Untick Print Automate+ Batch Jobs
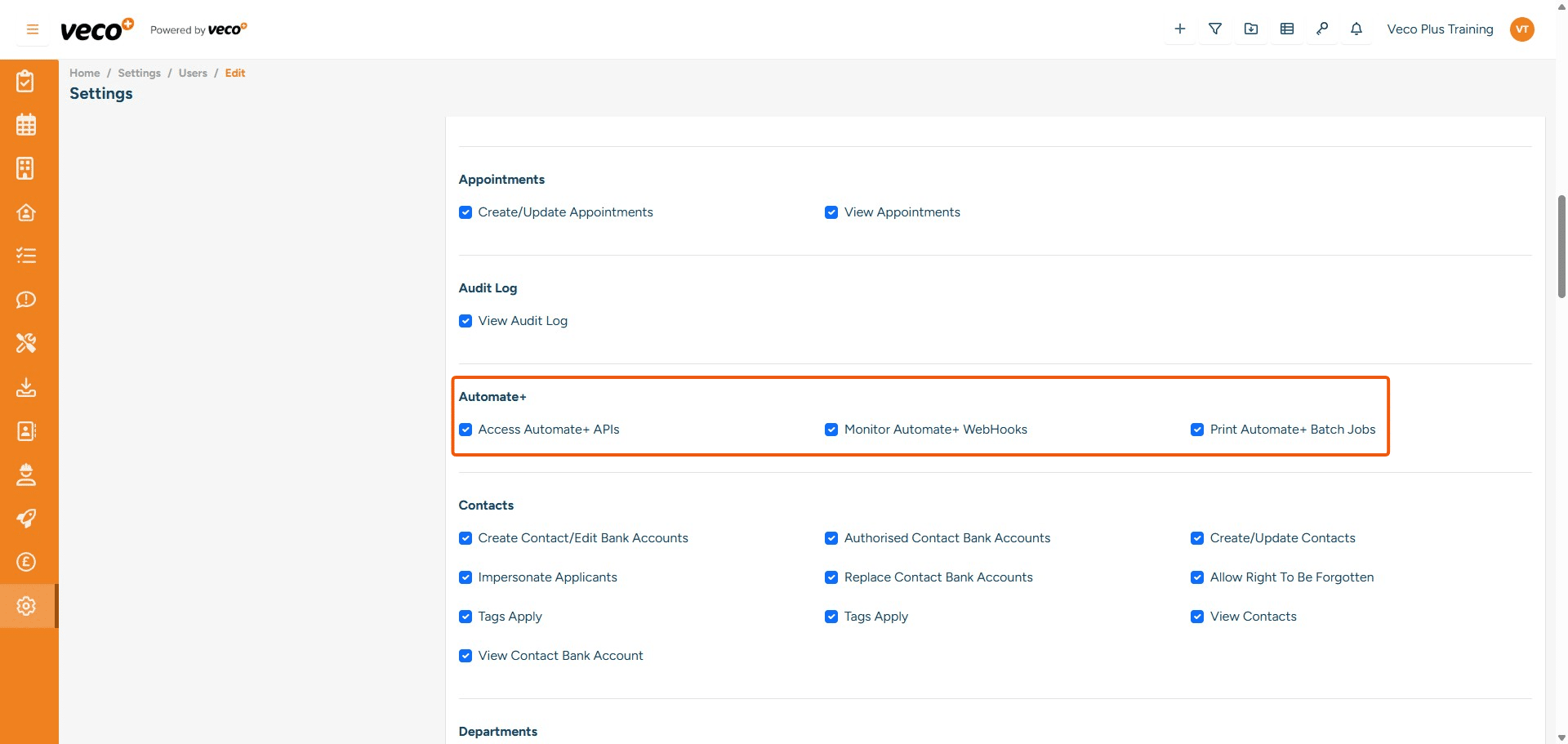Image resolution: width=1568 pixels, height=744 pixels. point(1197,430)
